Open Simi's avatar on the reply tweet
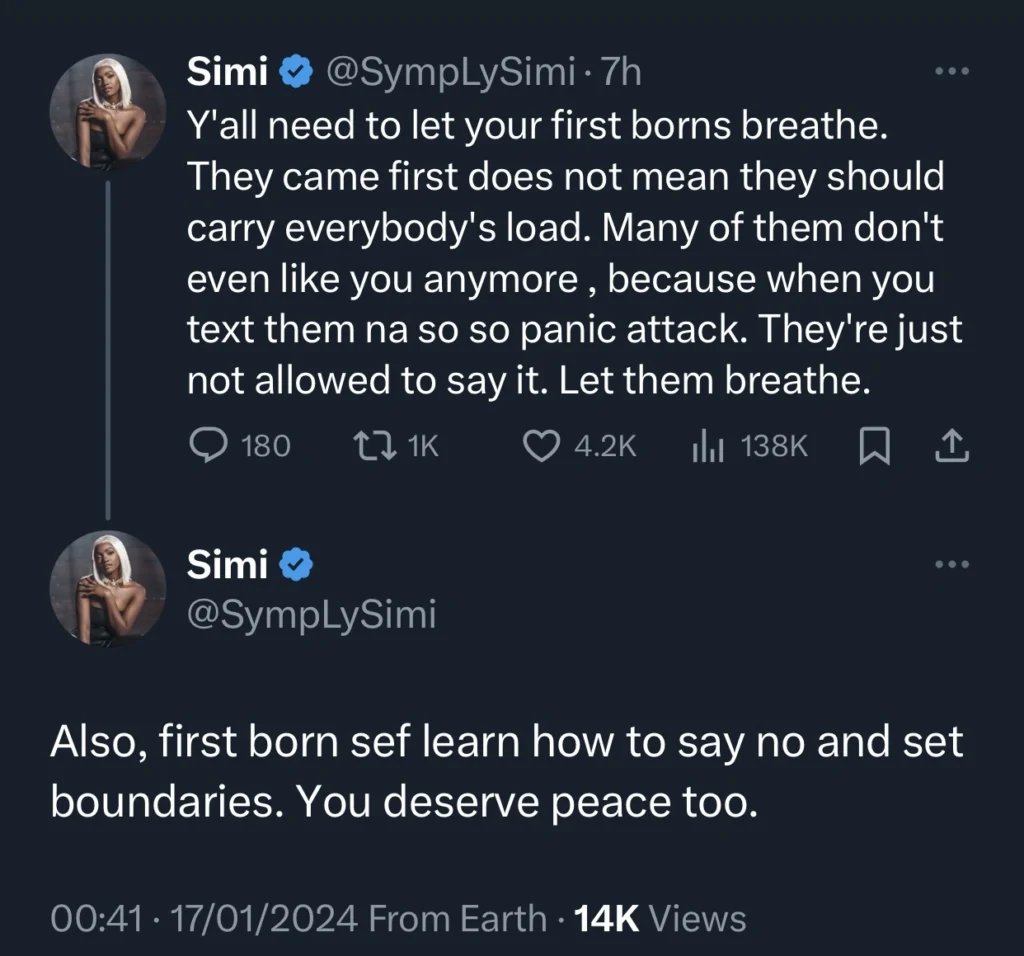1024x956 pixels. pos(107,587)
